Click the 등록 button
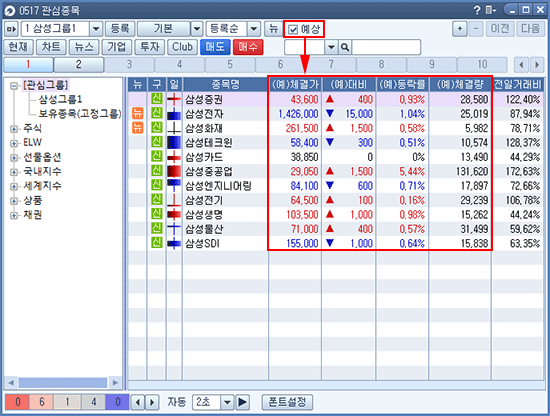The width and height of the screenshot is (550, 416). coord(120,29)
